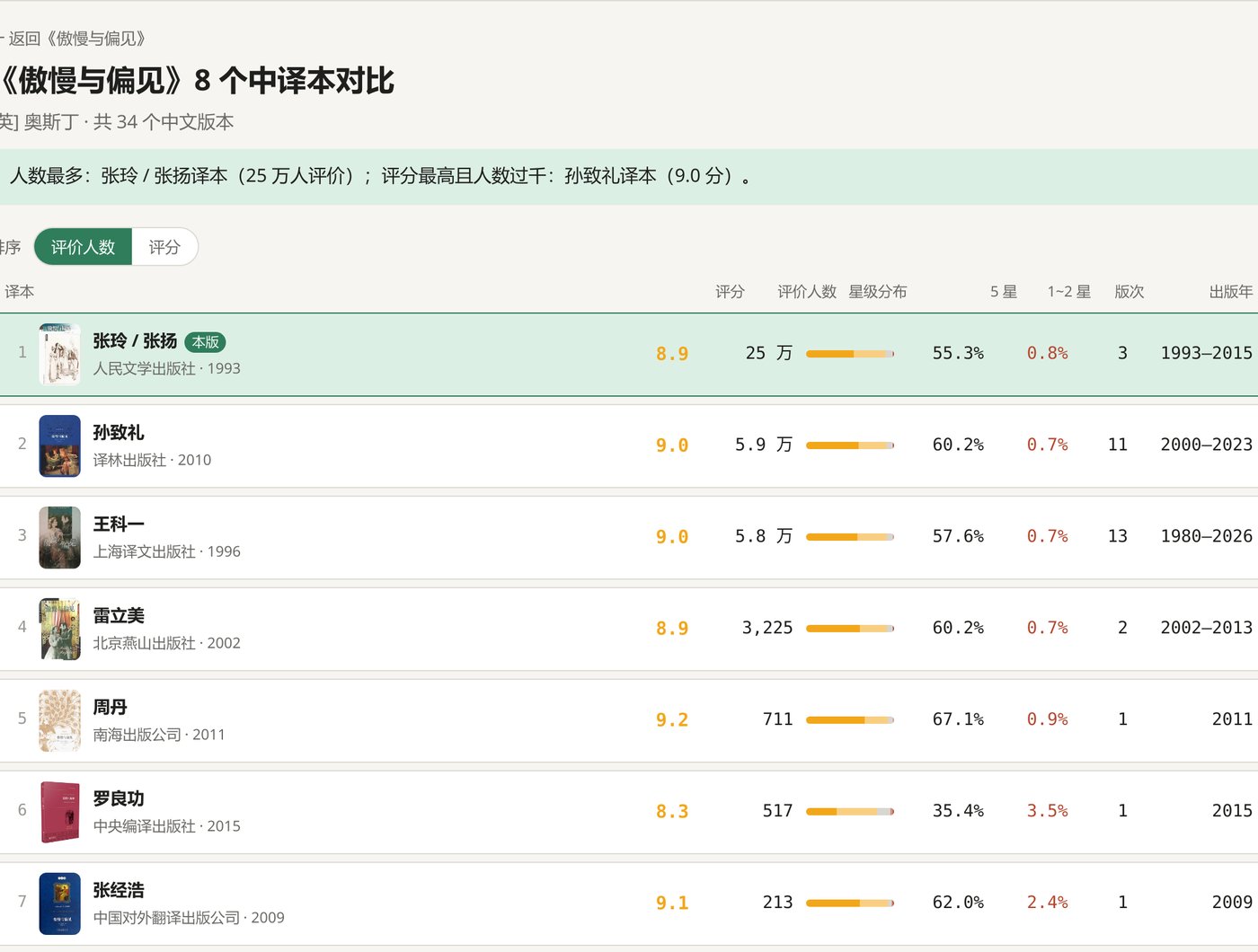The image size is (1258, 952).
Task: Click publisher text 译林出版社 · 2010
Action: tap(152, 461)
